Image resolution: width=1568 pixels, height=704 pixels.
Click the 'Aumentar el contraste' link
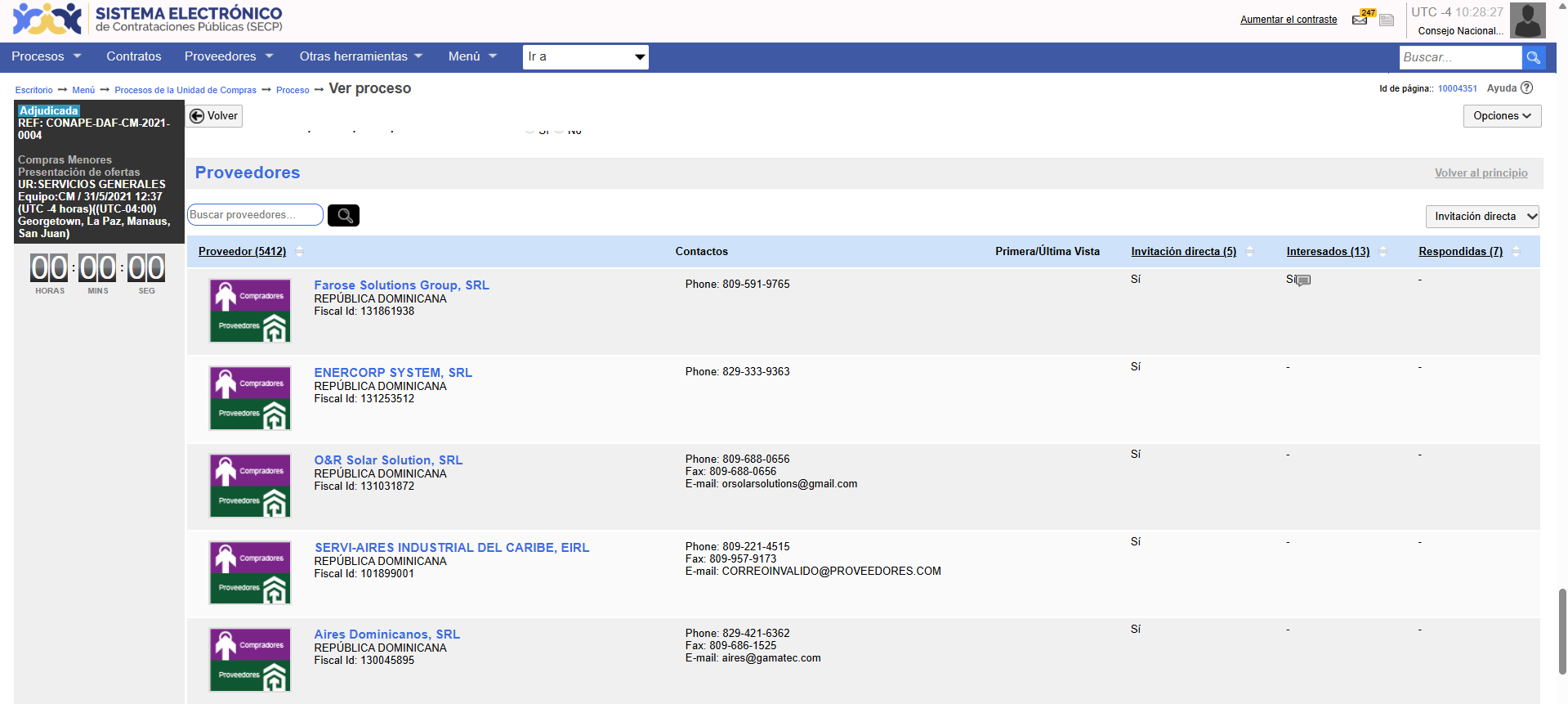click(1289, 20)
